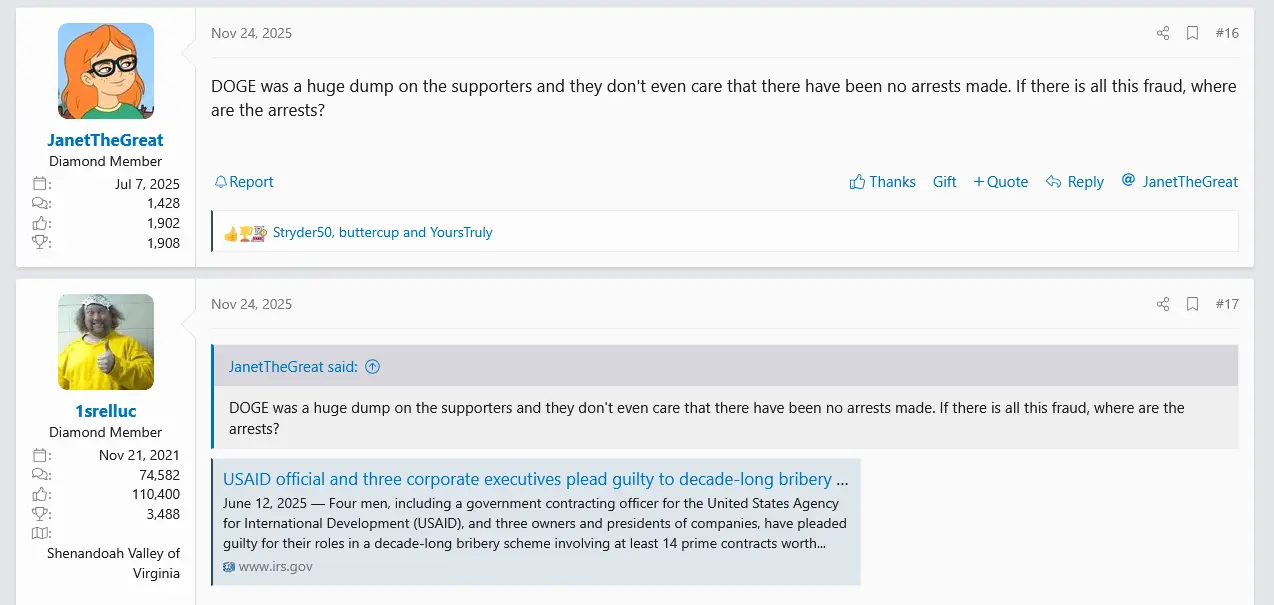
Task: Open USAID bribery article link
Action: click(535, 479)
